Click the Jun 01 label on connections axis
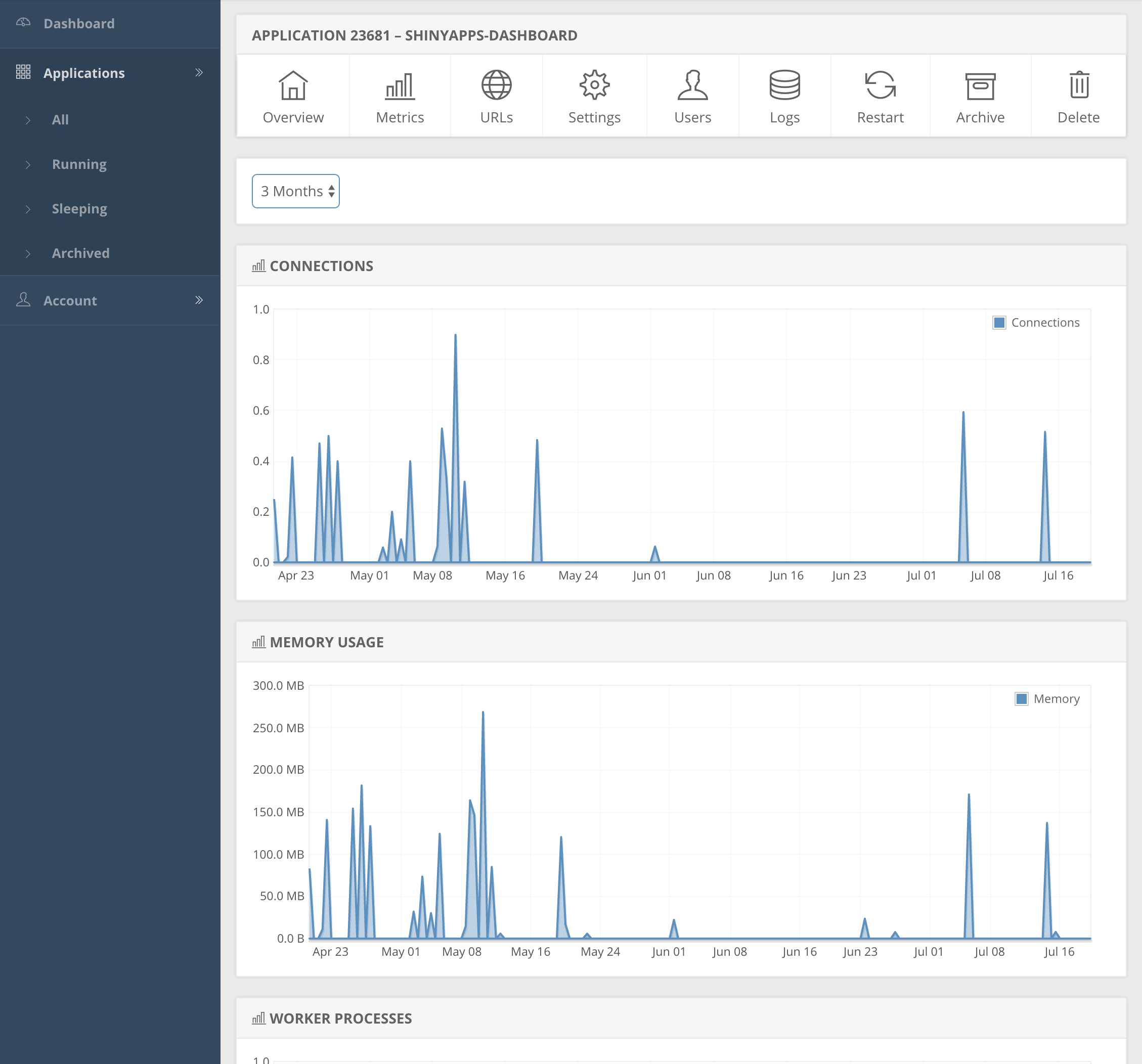Screen dimensions: 1142x1064 649,575
